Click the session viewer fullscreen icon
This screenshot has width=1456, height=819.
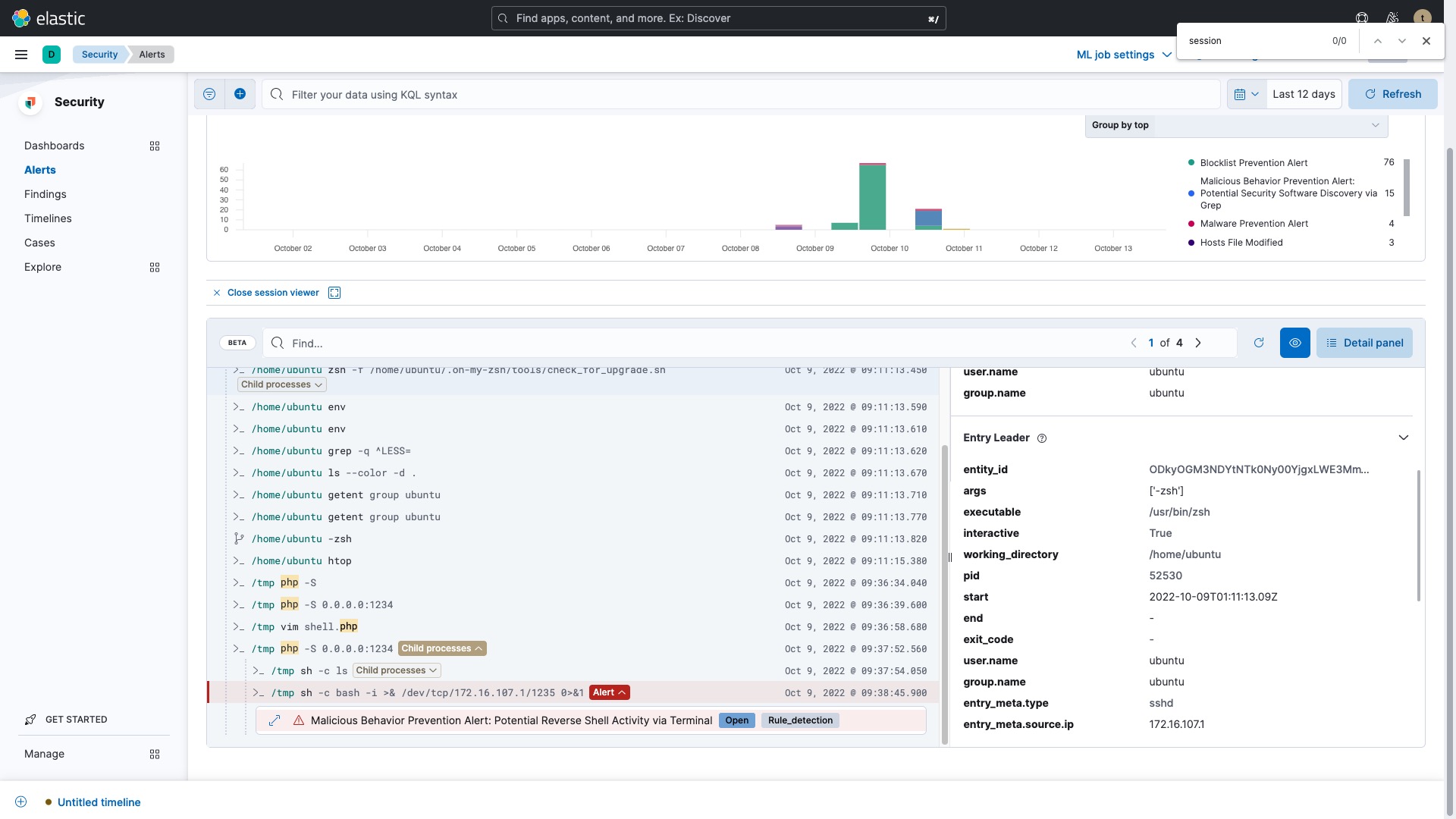point(334,293)
